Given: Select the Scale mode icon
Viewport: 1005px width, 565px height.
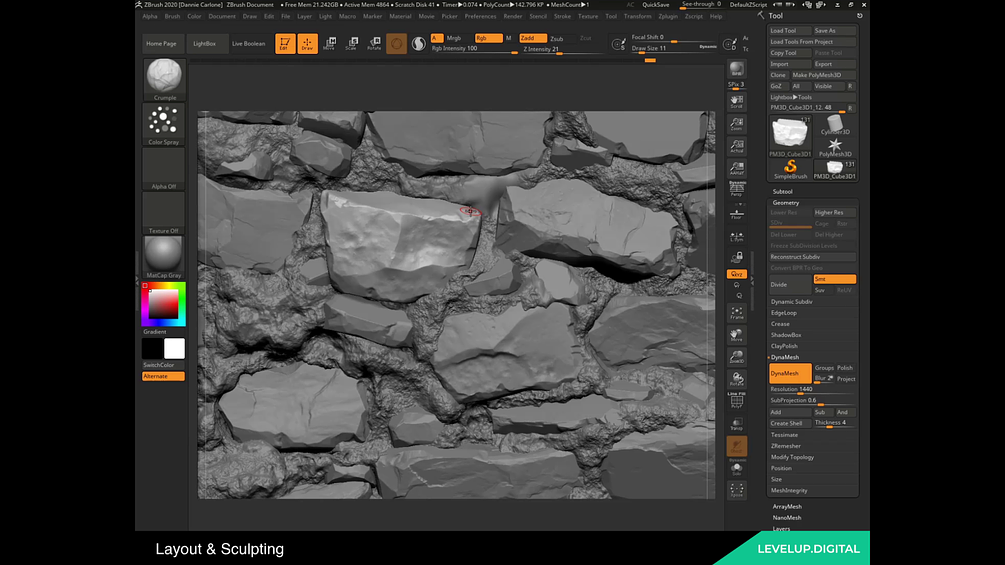Looking at the screenshot, I should pyautogui.click(x=352, y=44).
